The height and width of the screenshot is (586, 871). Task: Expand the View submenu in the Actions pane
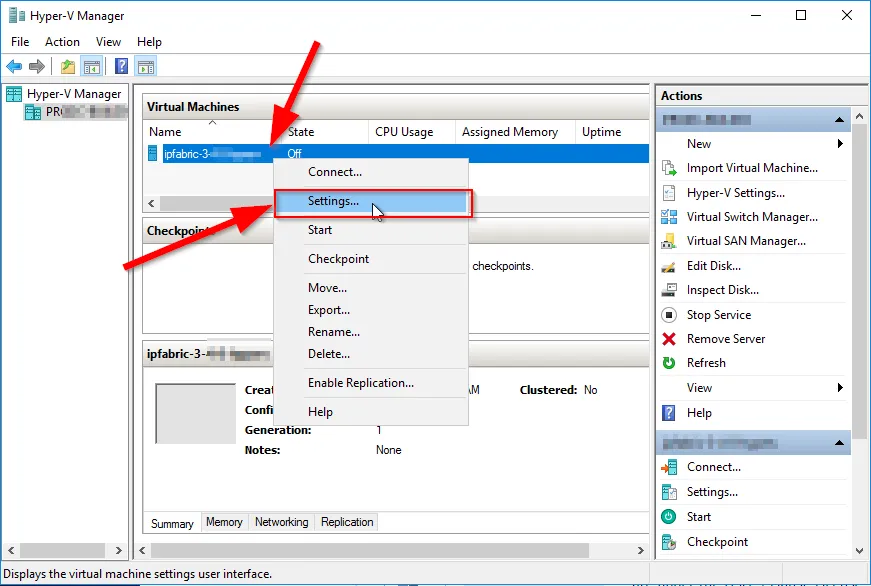840,388
